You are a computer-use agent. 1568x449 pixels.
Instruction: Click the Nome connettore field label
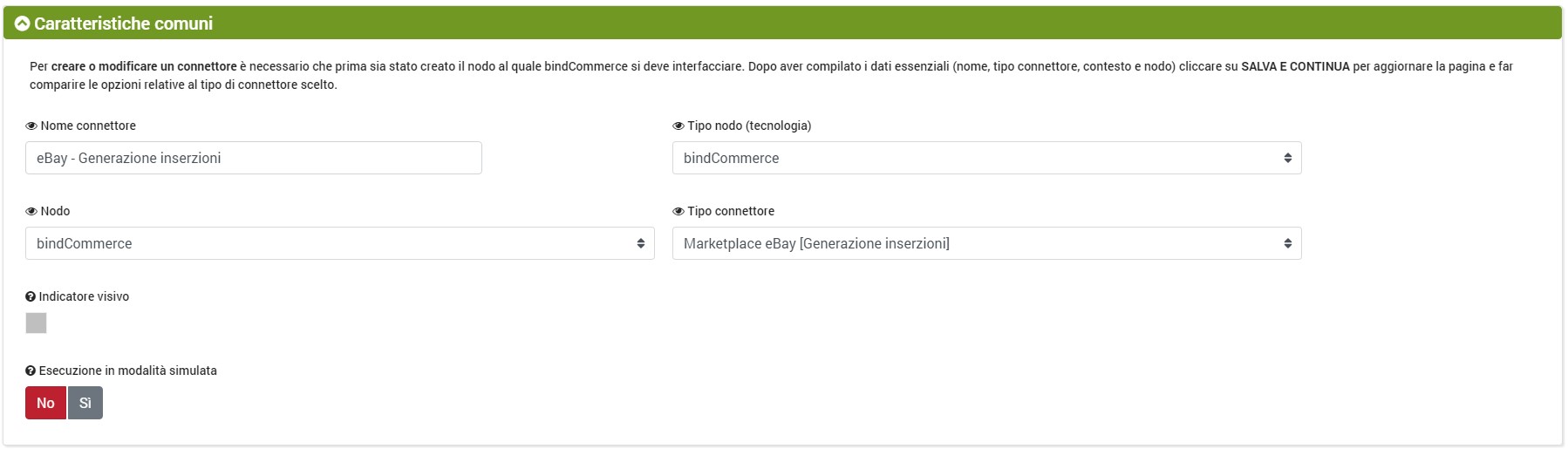pyautogui.click(x=88, y=126)
